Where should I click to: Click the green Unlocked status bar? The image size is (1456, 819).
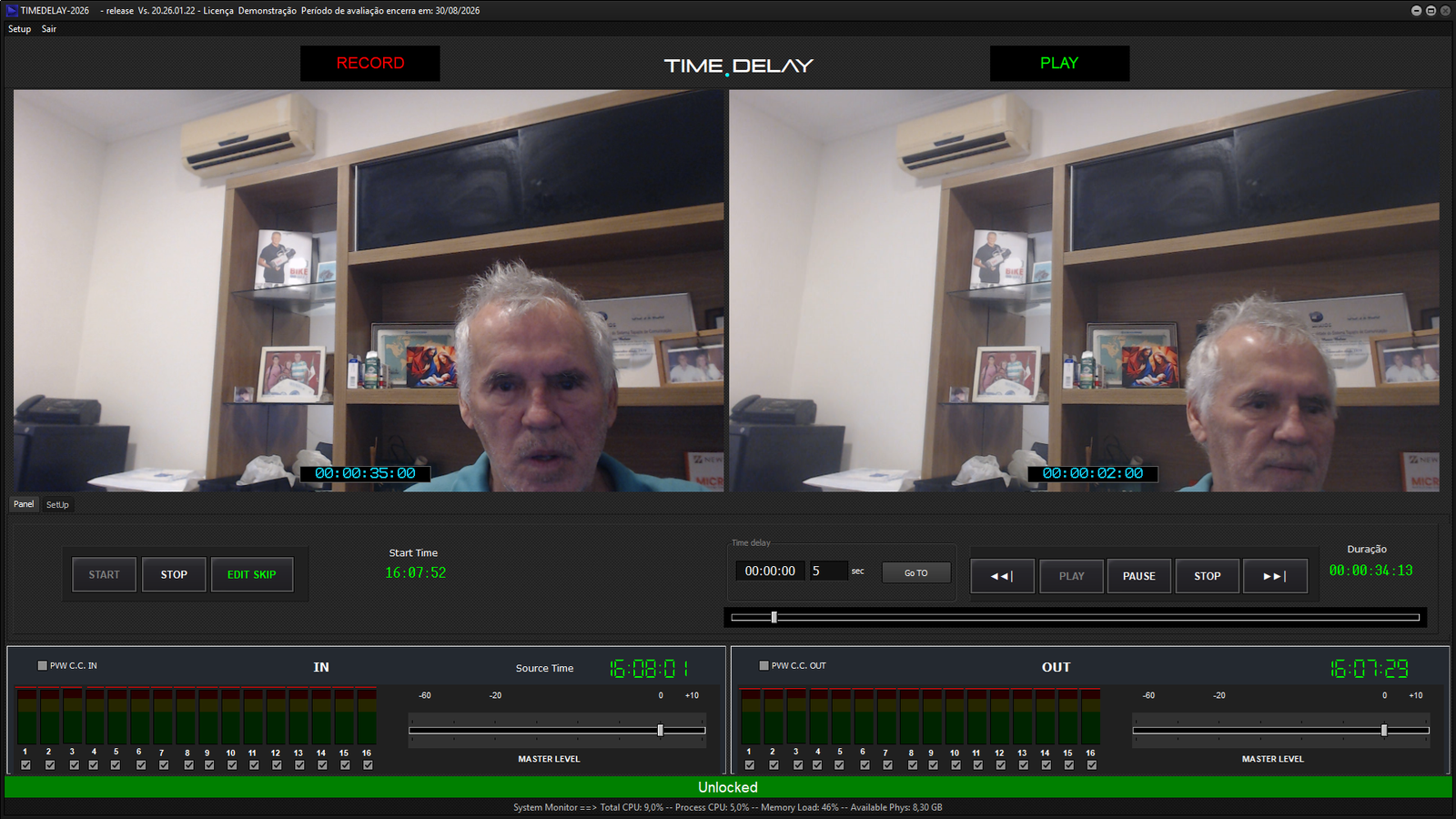(x=728, y=787)
